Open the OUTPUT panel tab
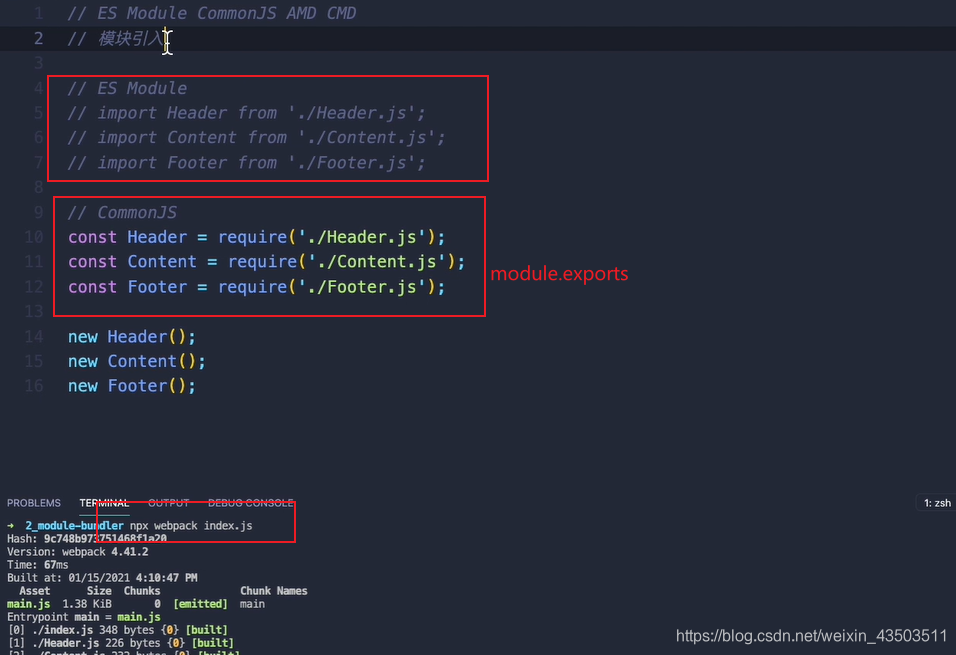The width and height of the screenshot is (956, 655). [x=168, y=503]
